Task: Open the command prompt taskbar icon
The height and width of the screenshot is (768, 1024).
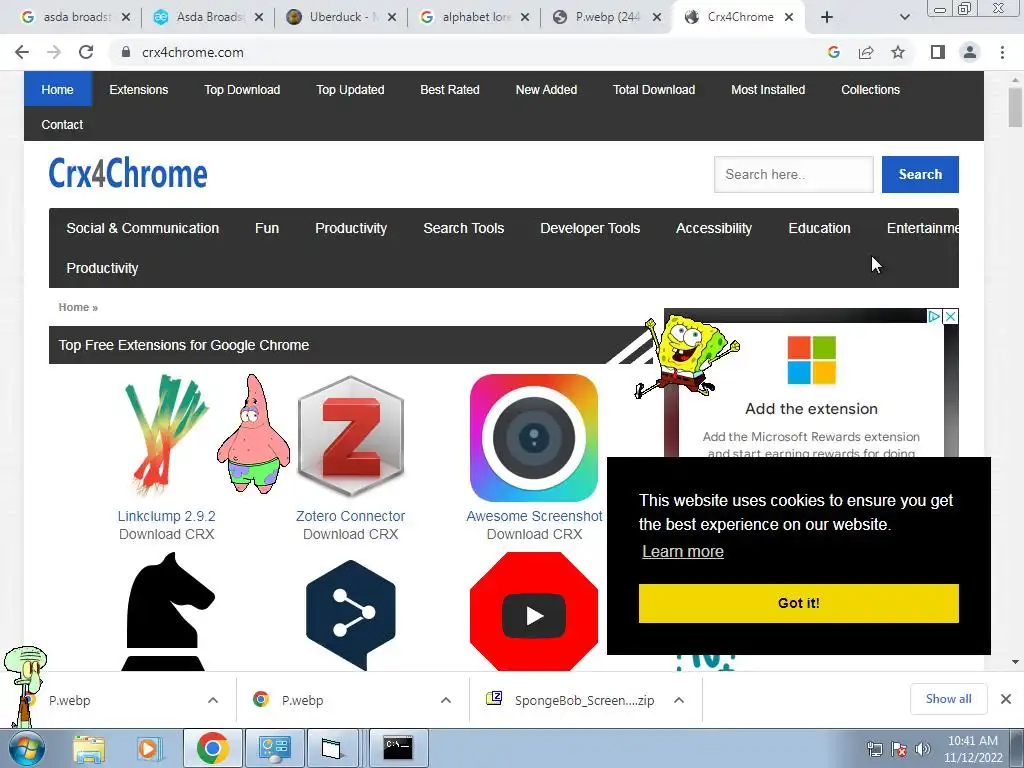Action: coord(398,748)
